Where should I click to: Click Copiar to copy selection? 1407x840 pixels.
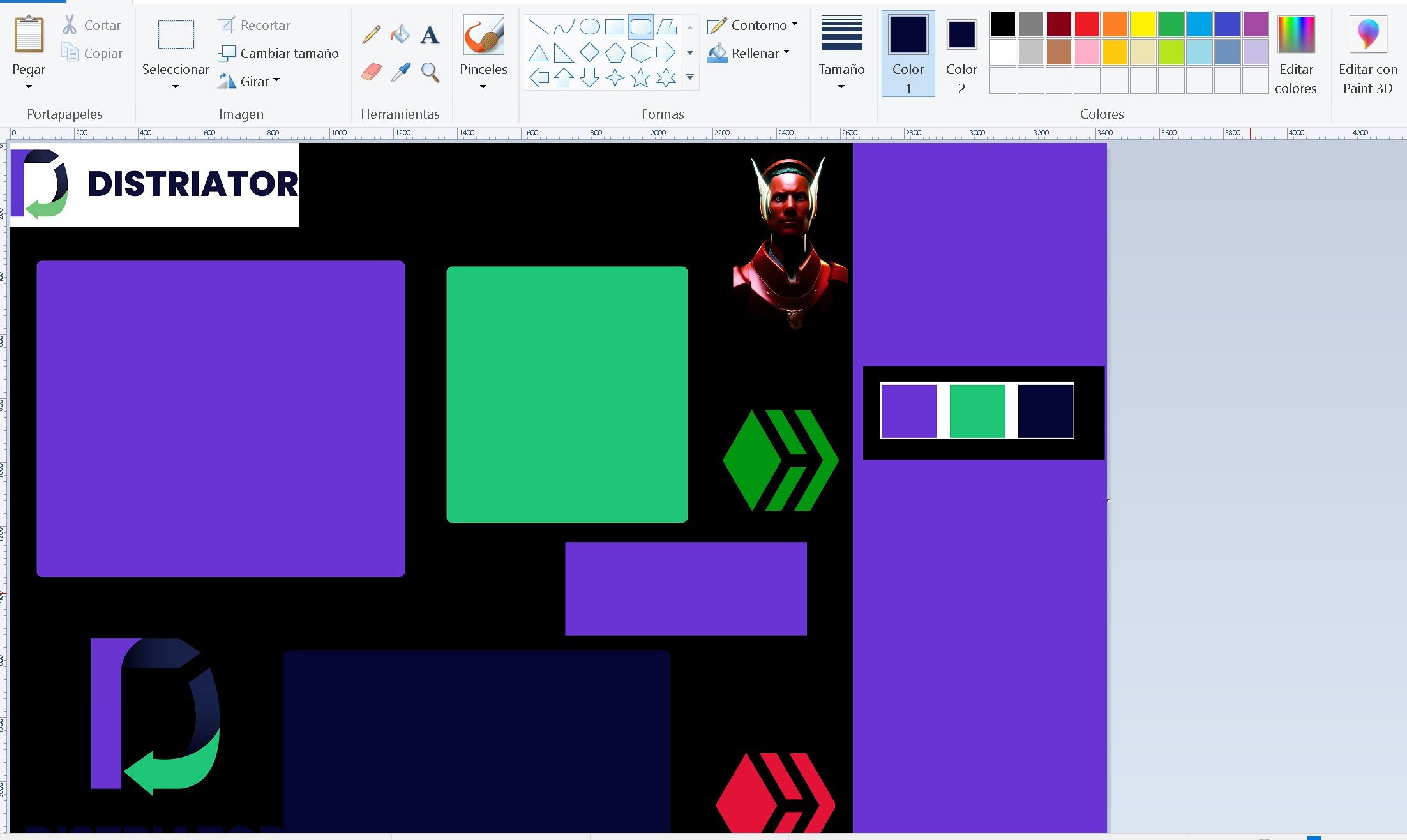point(93,53)
